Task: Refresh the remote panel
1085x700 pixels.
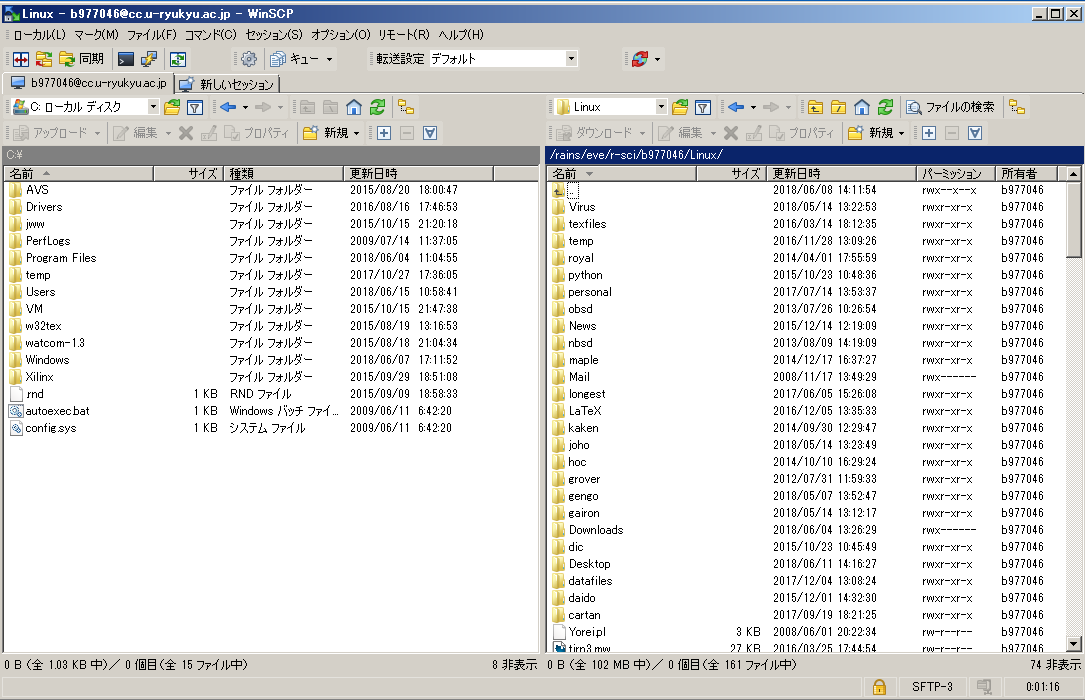Action: (x=885, y=107)
